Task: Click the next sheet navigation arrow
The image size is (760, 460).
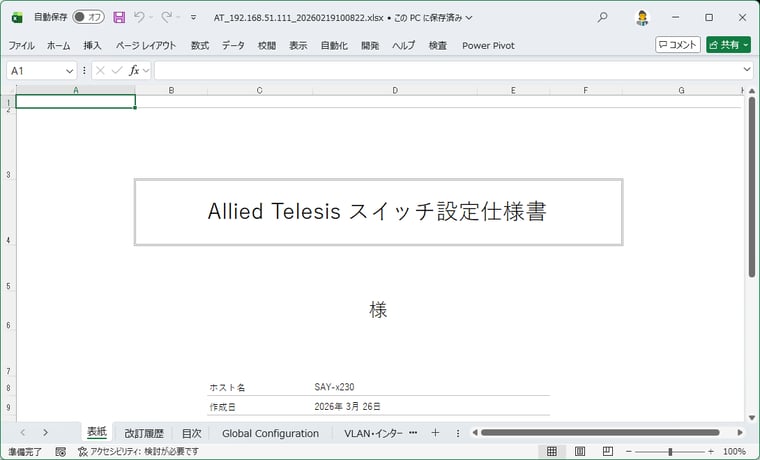Action: pos(45,432)
